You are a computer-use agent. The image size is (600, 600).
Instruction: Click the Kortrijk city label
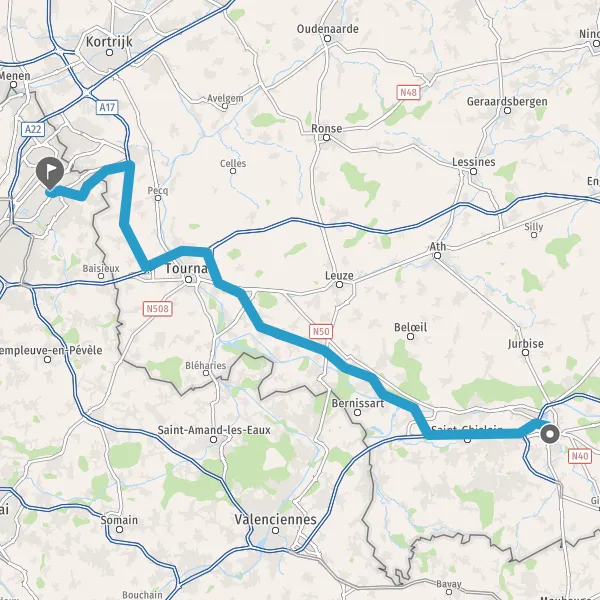point(109,42)
